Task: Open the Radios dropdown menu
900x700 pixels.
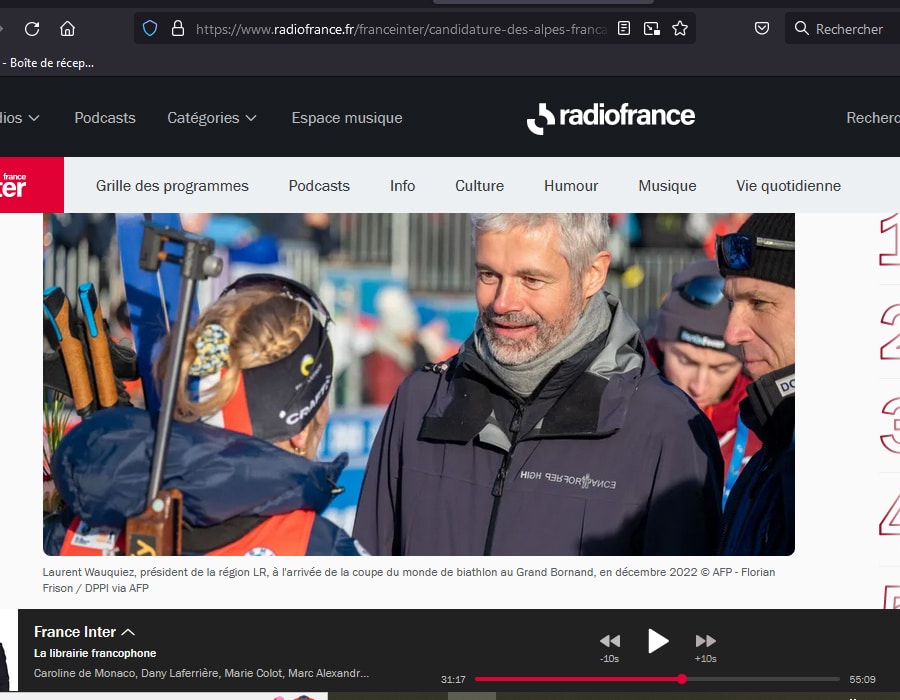Action: pos(22,117)
